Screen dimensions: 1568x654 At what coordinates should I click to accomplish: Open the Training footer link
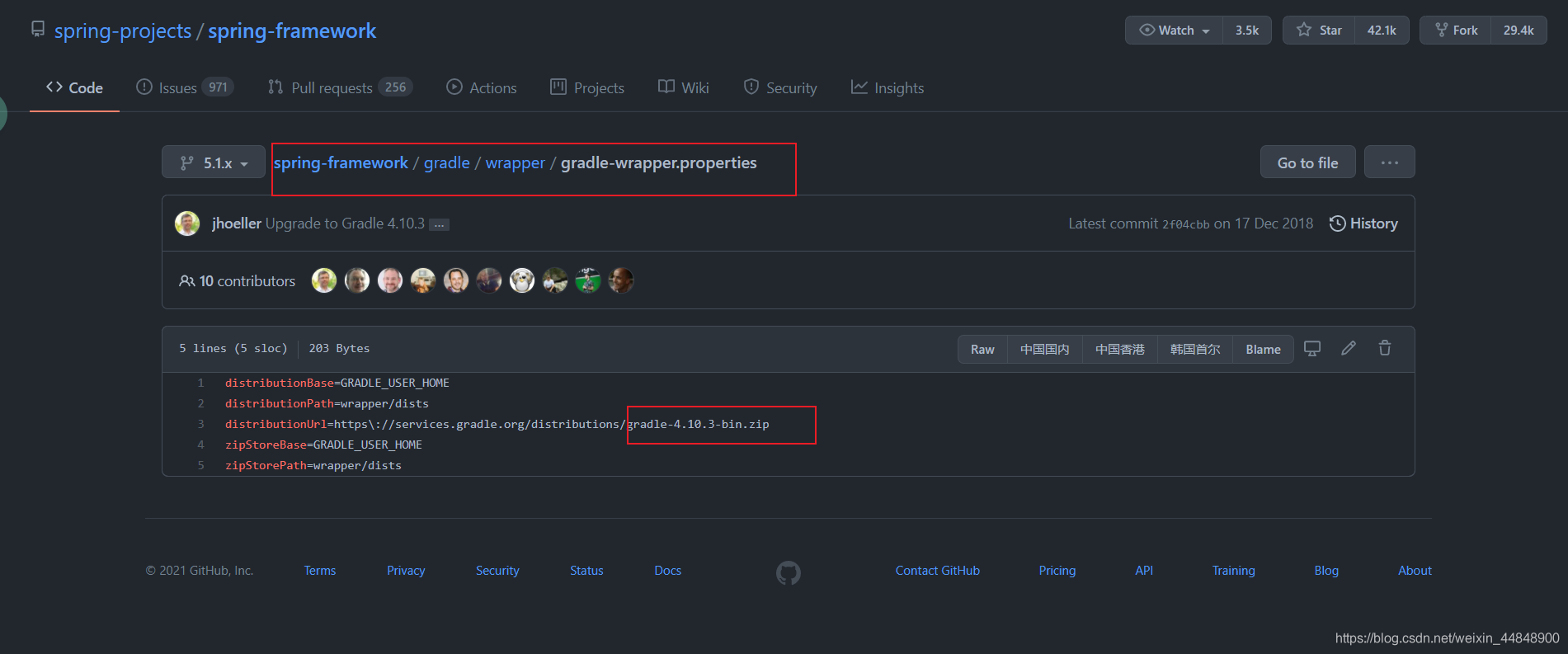click(1234, 571)
